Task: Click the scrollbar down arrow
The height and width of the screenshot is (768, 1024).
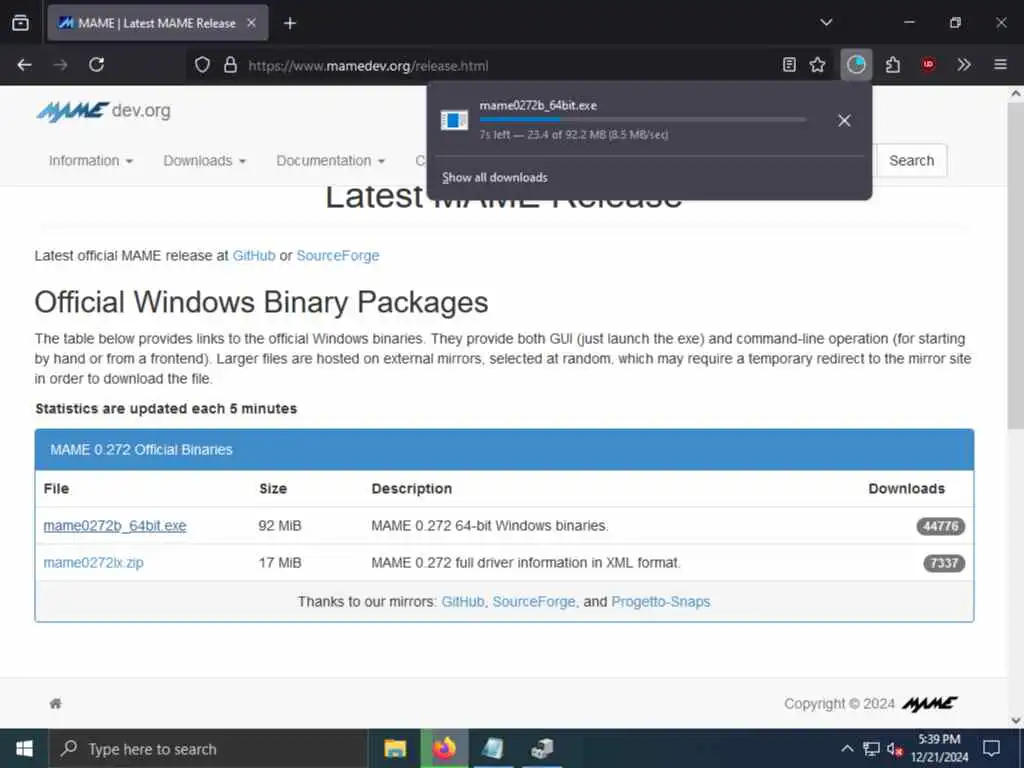Action: 1016,720
